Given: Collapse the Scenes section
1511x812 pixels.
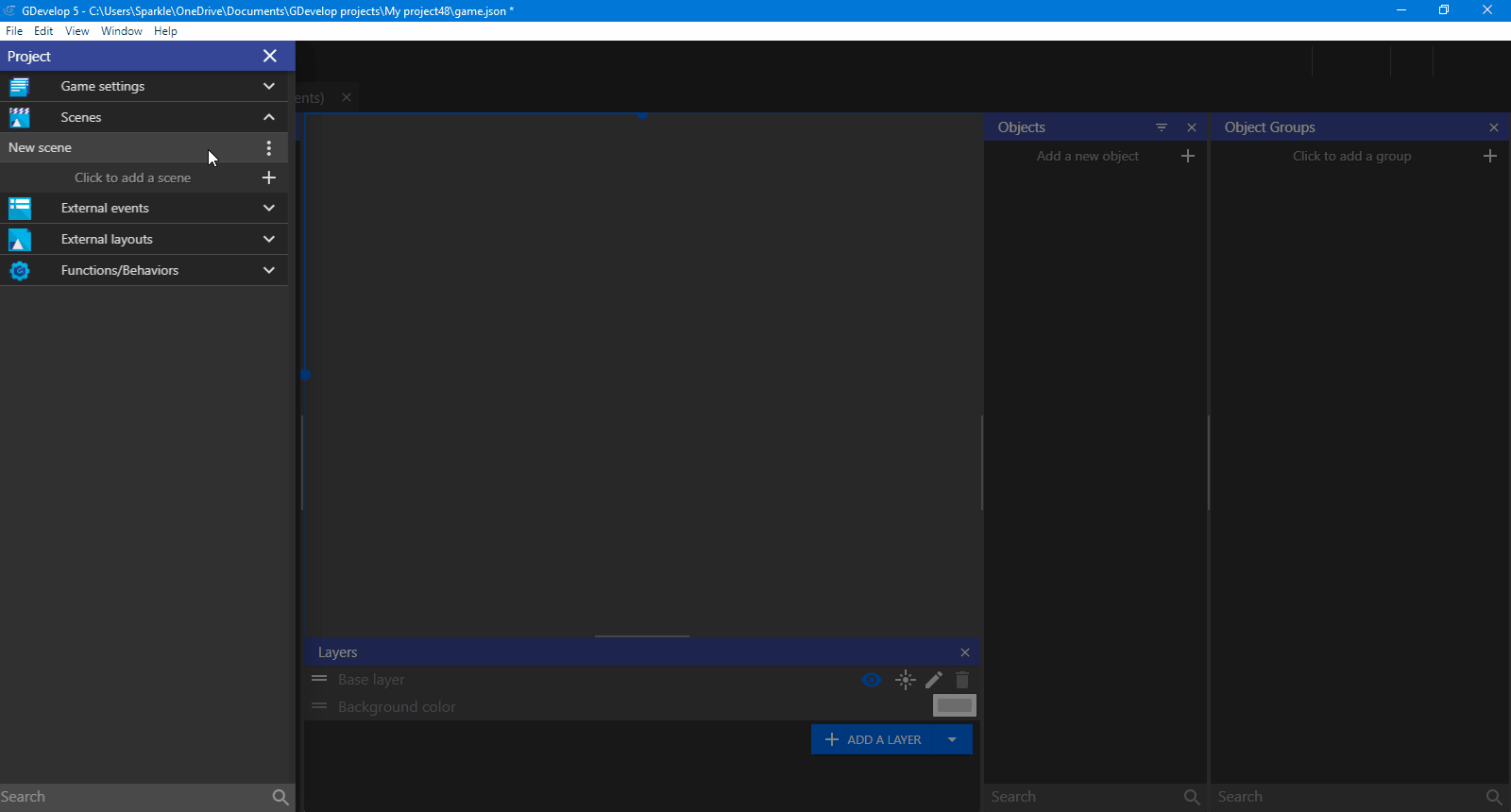Looking at the screenshot, I should click(269, 117).
